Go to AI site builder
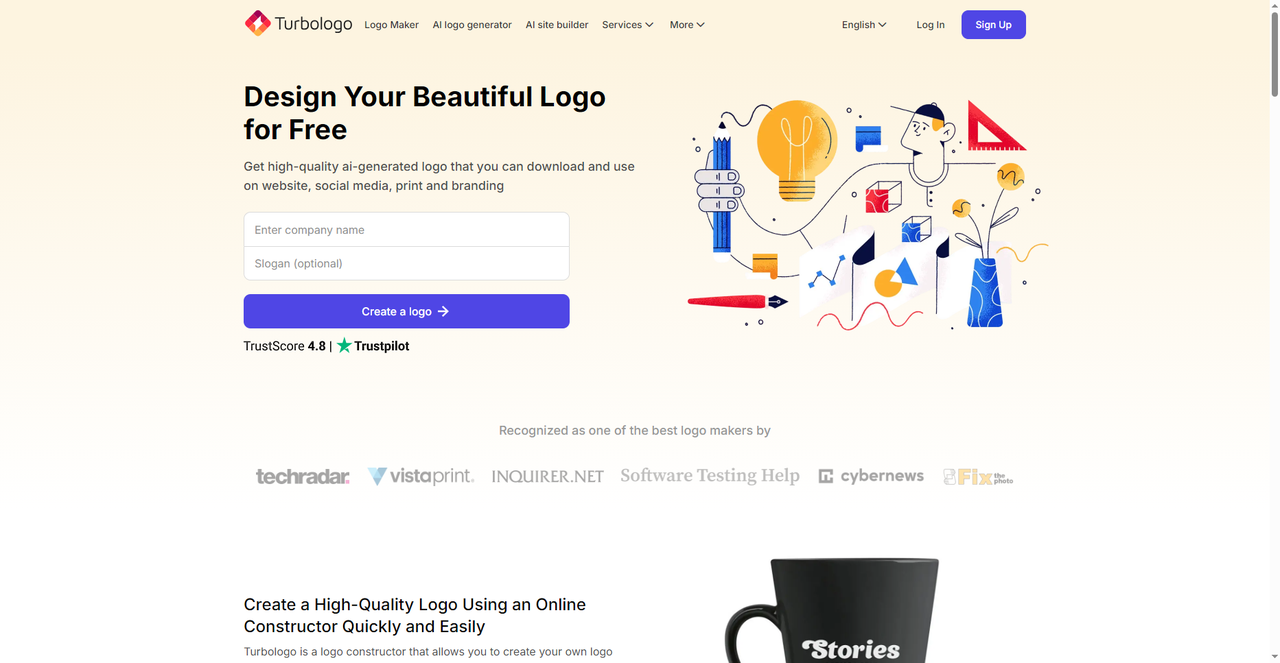 (x=557, y=25)
